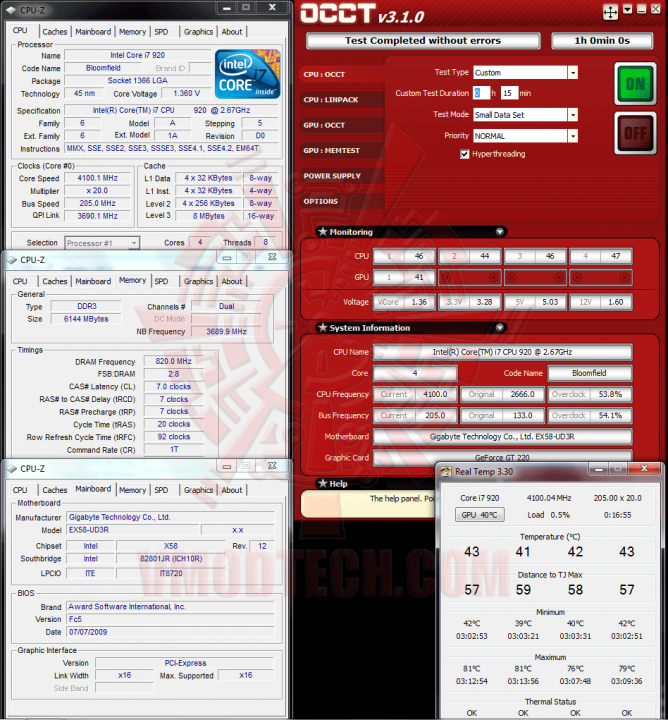Click the OCCT title bar down-arrow icon
The width and height of the screenshot is (668, 720).
pos(627,9)
